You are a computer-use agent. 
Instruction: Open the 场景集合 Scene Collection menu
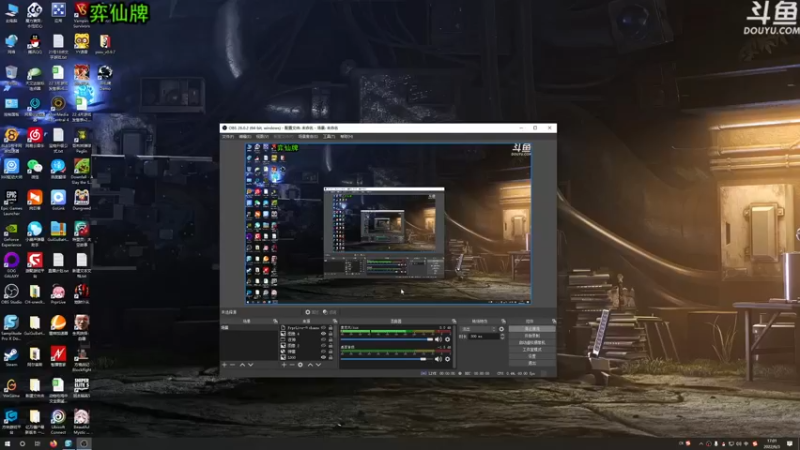[308, 137]
